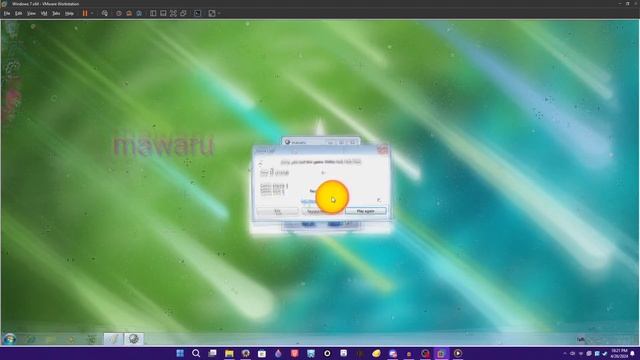Image resolution: width=640 pixels, height=360 pixels.
Task: Open the console view icon
Action: [198, 13]
